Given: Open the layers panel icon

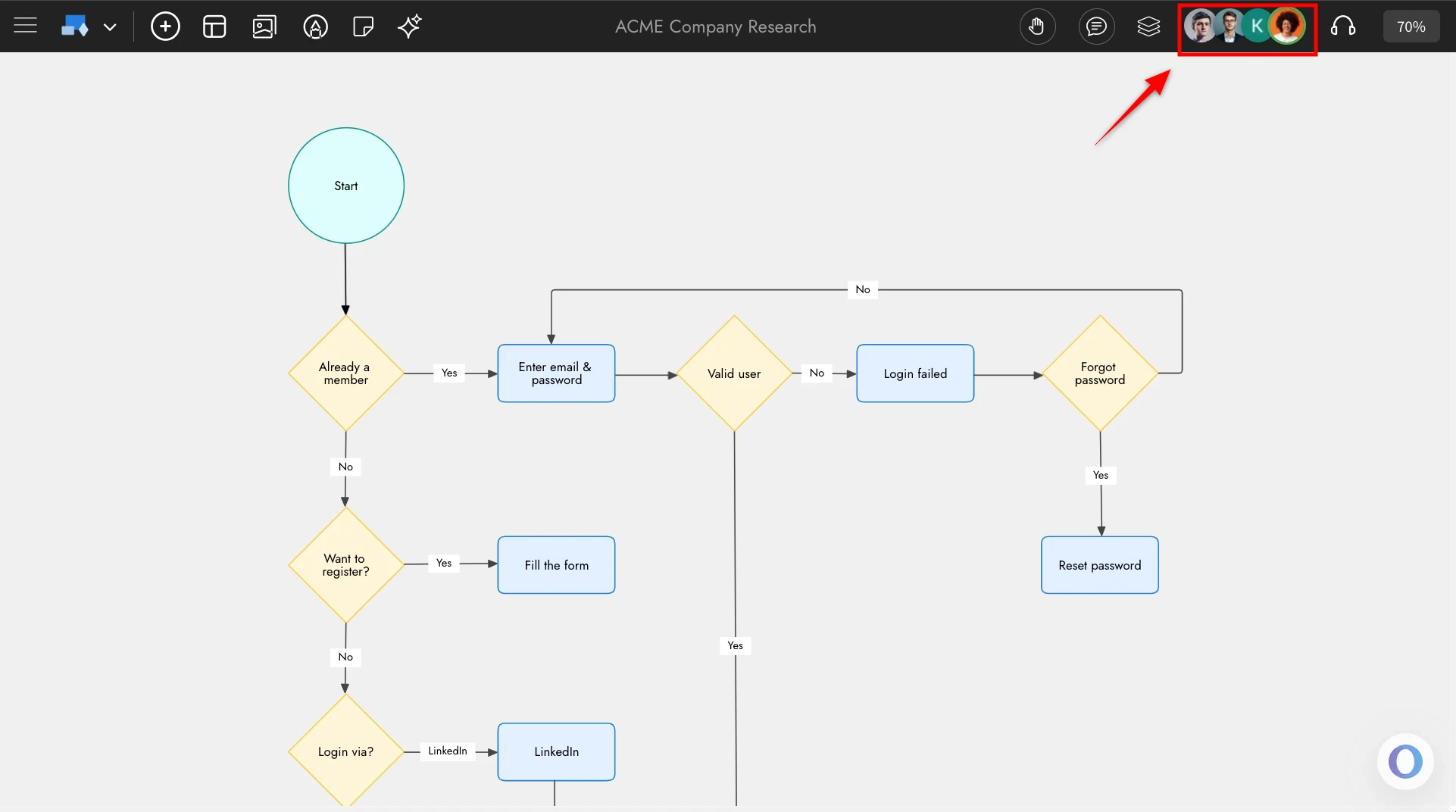Looking at the screenshot, I should (x=1148, y=26).
